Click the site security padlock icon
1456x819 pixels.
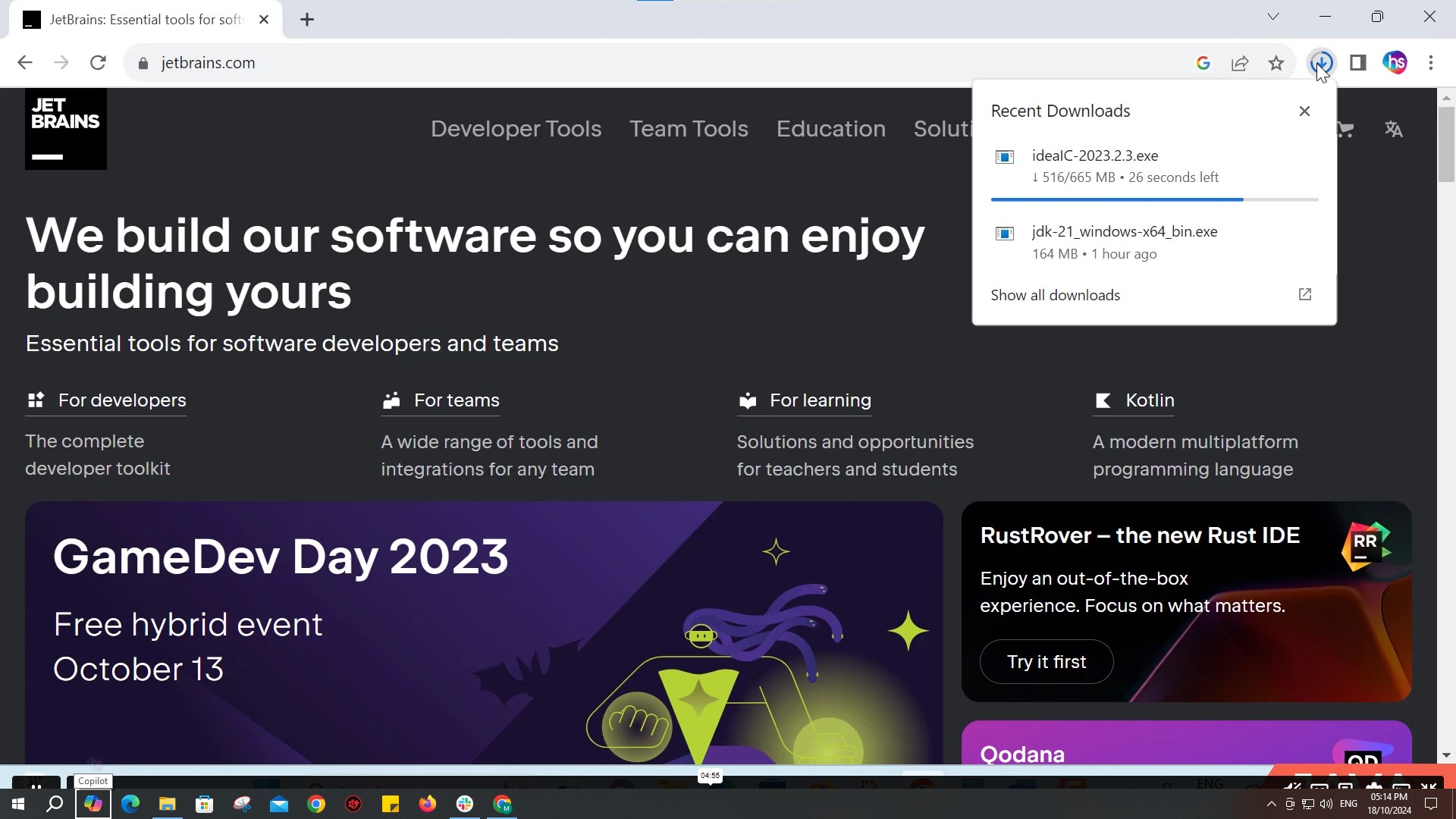click(x=143, y=63)
